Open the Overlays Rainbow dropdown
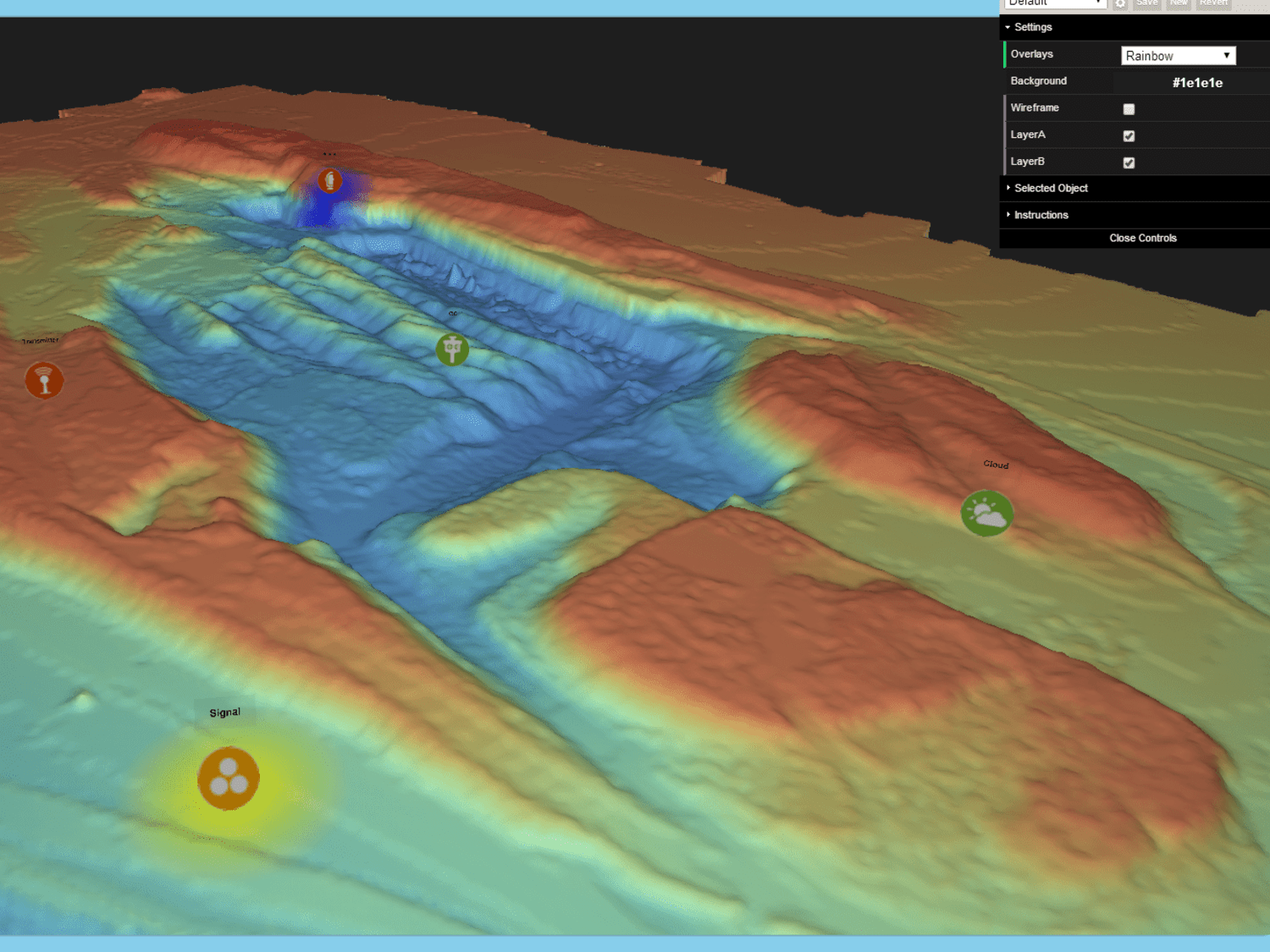The width and height of the screenshot is (1270, 952). click(1179, 56)
